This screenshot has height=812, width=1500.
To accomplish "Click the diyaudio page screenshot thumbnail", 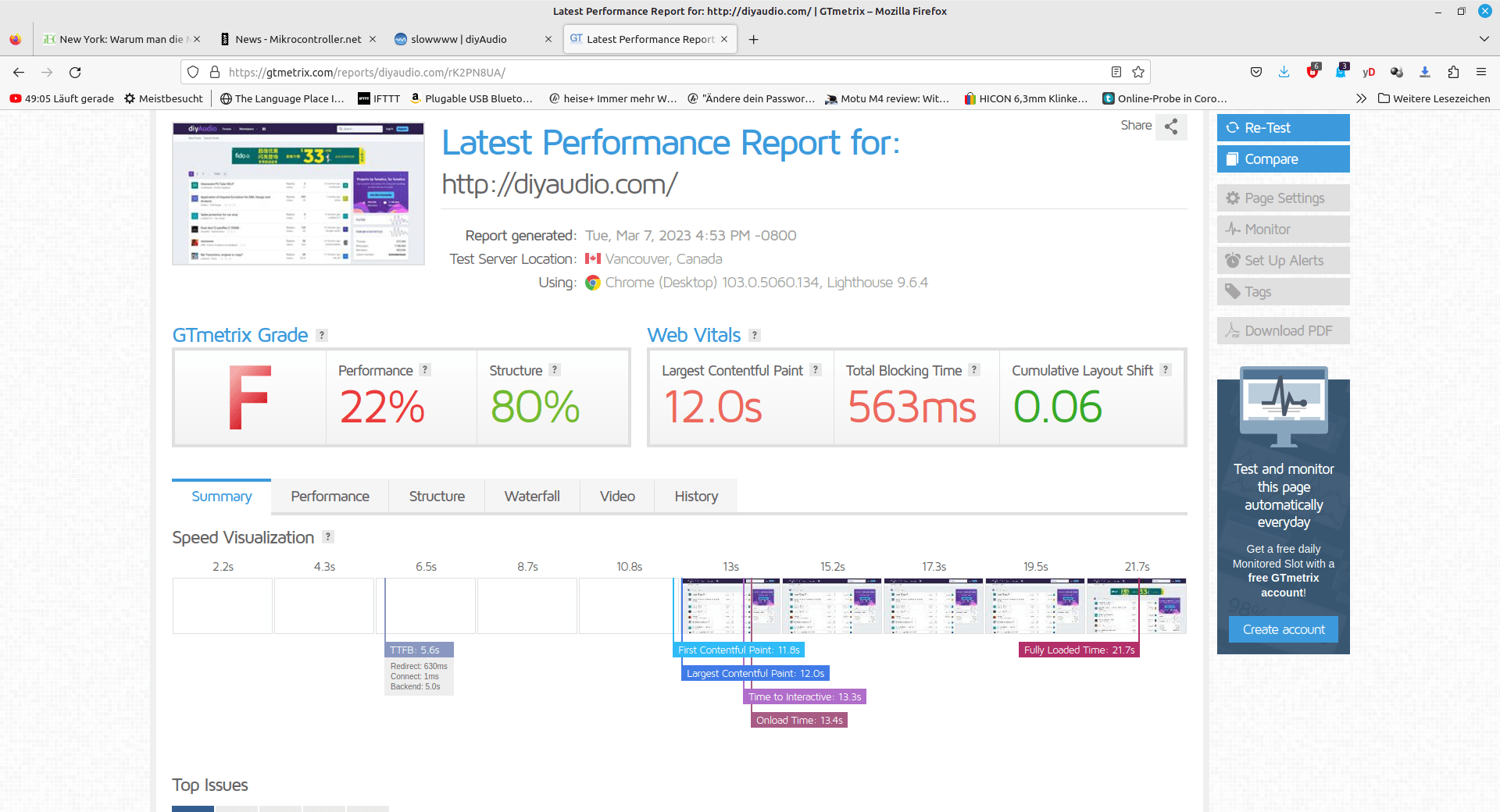I will (298, 194).
